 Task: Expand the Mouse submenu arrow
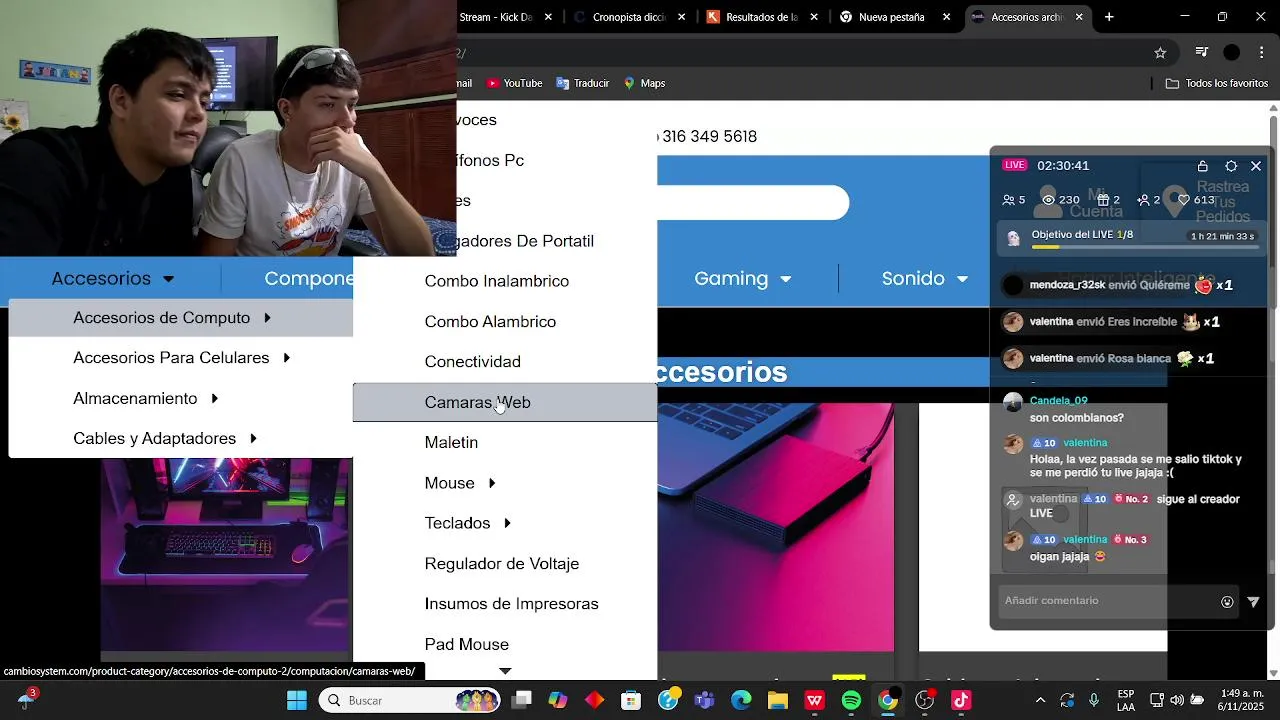click(492, 484)
